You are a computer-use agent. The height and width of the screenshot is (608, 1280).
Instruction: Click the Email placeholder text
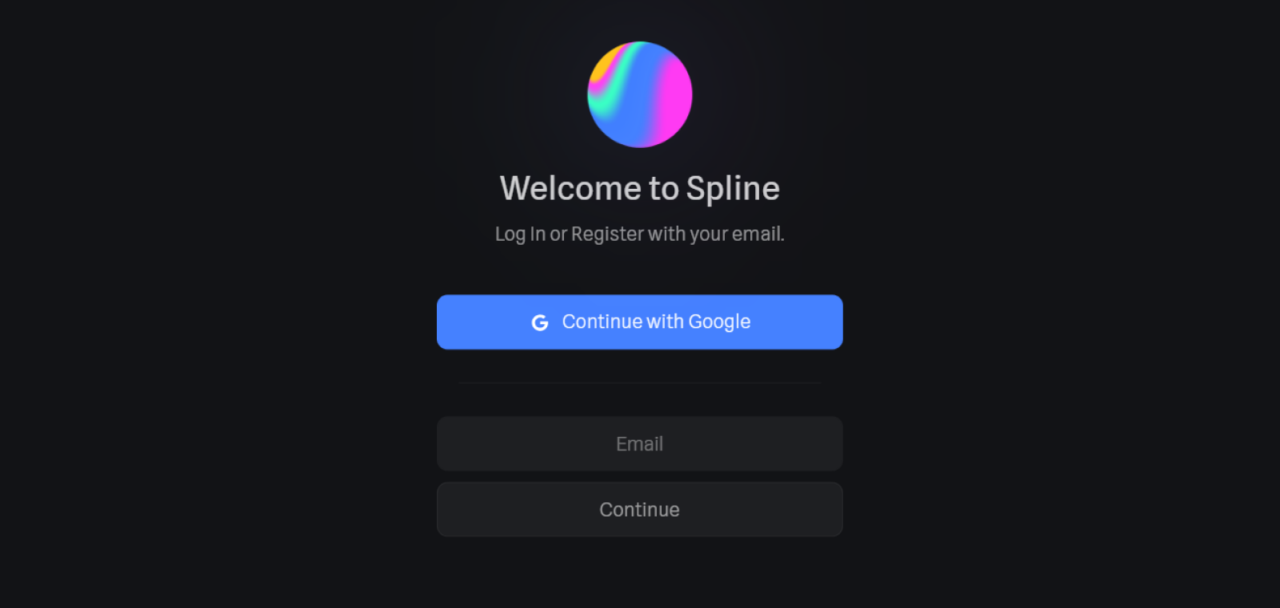pos(640,444)
